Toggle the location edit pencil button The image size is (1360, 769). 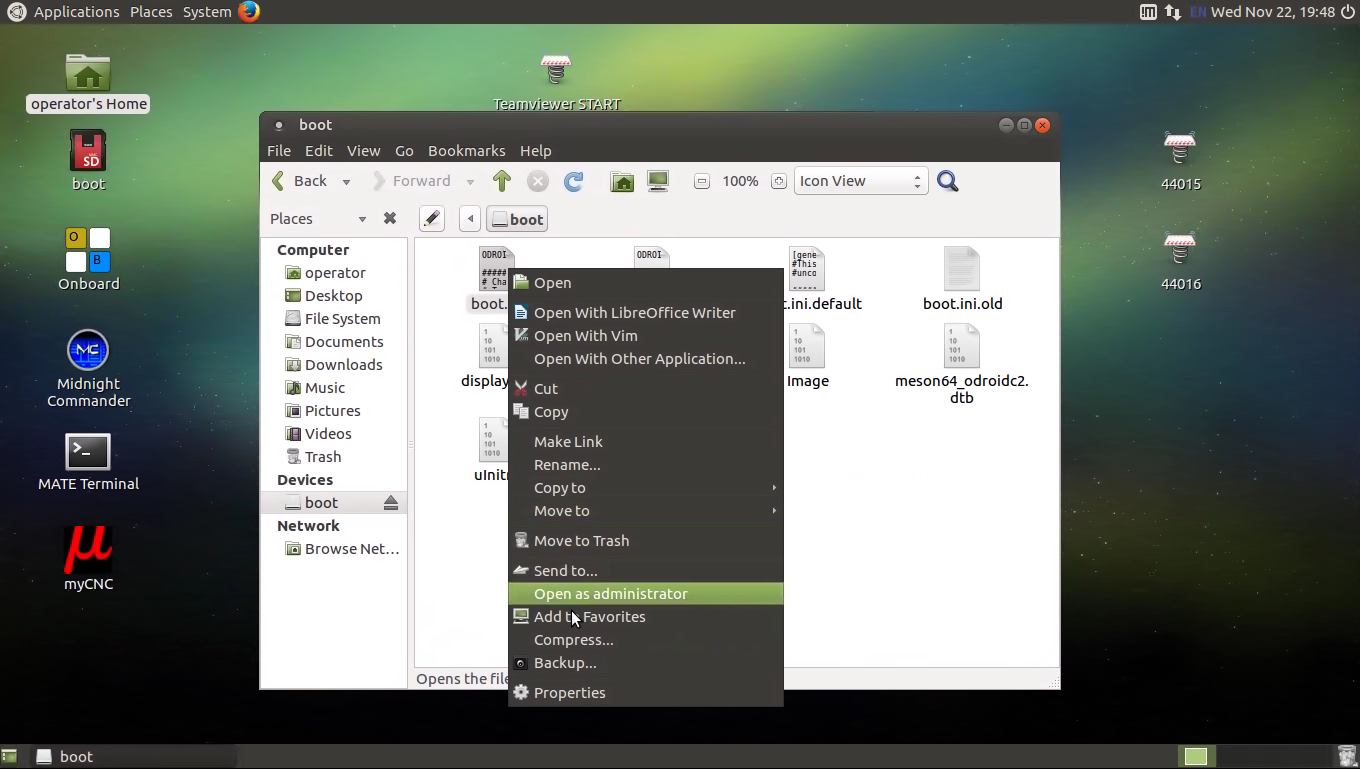click(431, 219)
